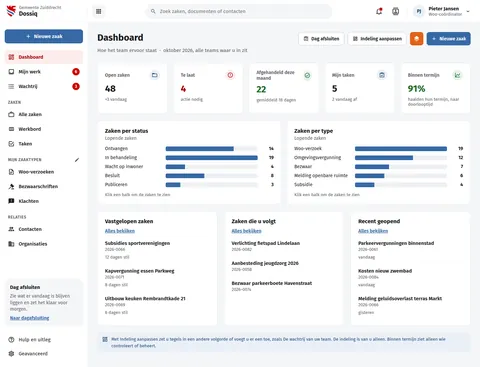
Task: Open the notifications bell icon
Action: click(379, 11)
